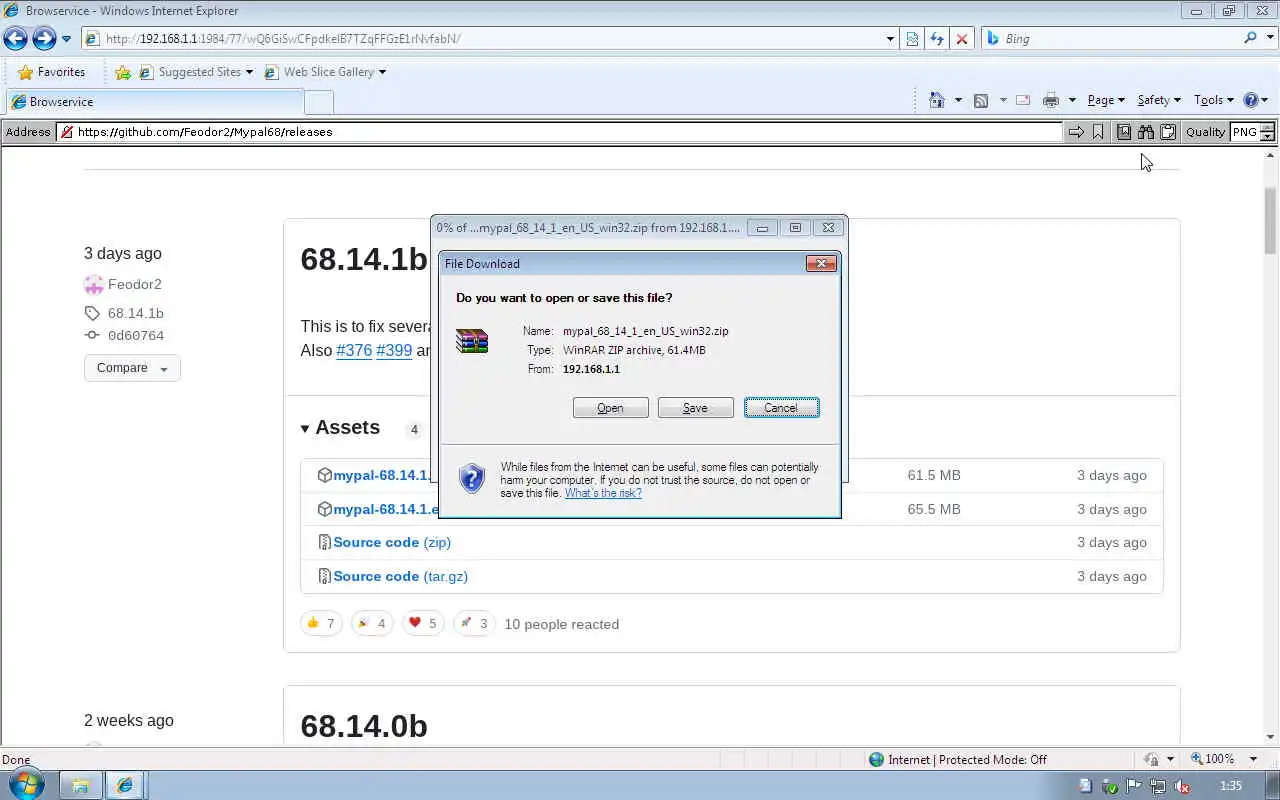Click the Browservice binoculars find icon

point(1146,132)
